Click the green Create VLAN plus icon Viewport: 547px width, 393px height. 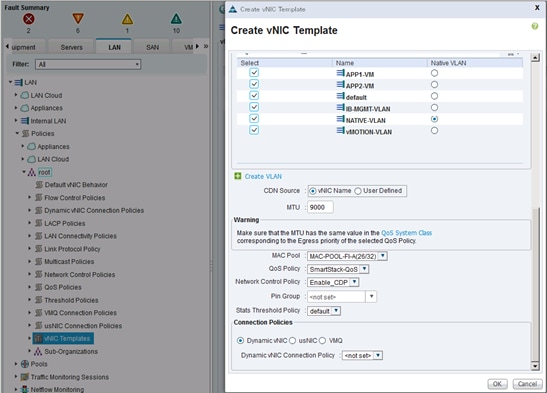pos(238,176)
